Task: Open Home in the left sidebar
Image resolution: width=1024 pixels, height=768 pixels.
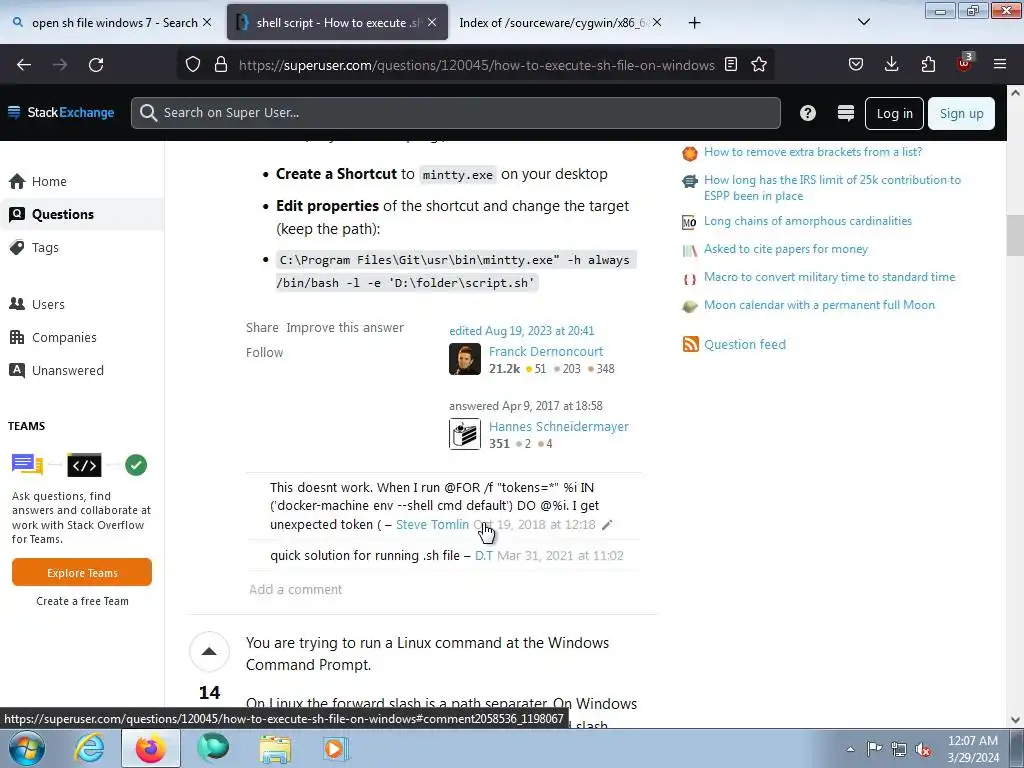Action: pos(82,182)
